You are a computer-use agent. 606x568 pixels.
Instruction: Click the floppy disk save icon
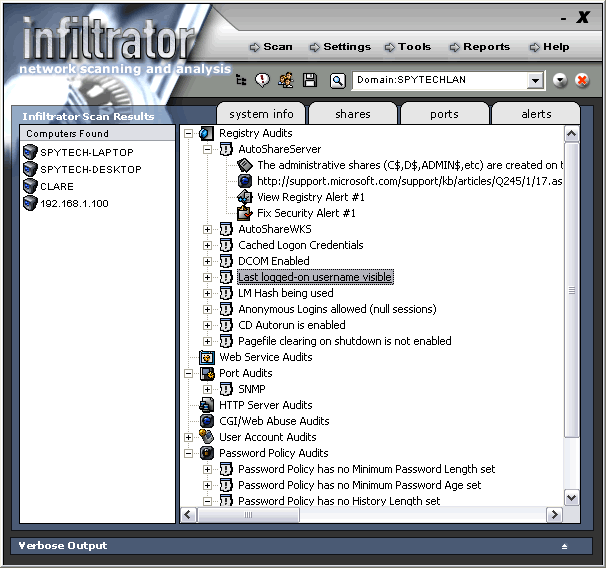tap(310, 80)
